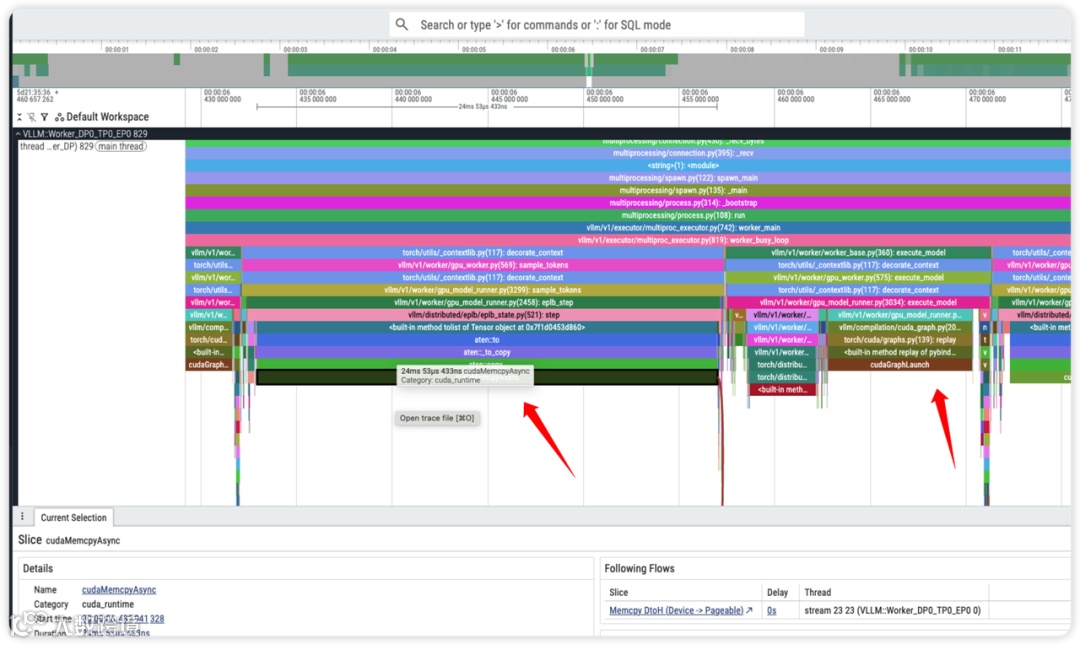Select the worker_main slice
Screen dimensions: 1080x645
[x=627, y=228]
